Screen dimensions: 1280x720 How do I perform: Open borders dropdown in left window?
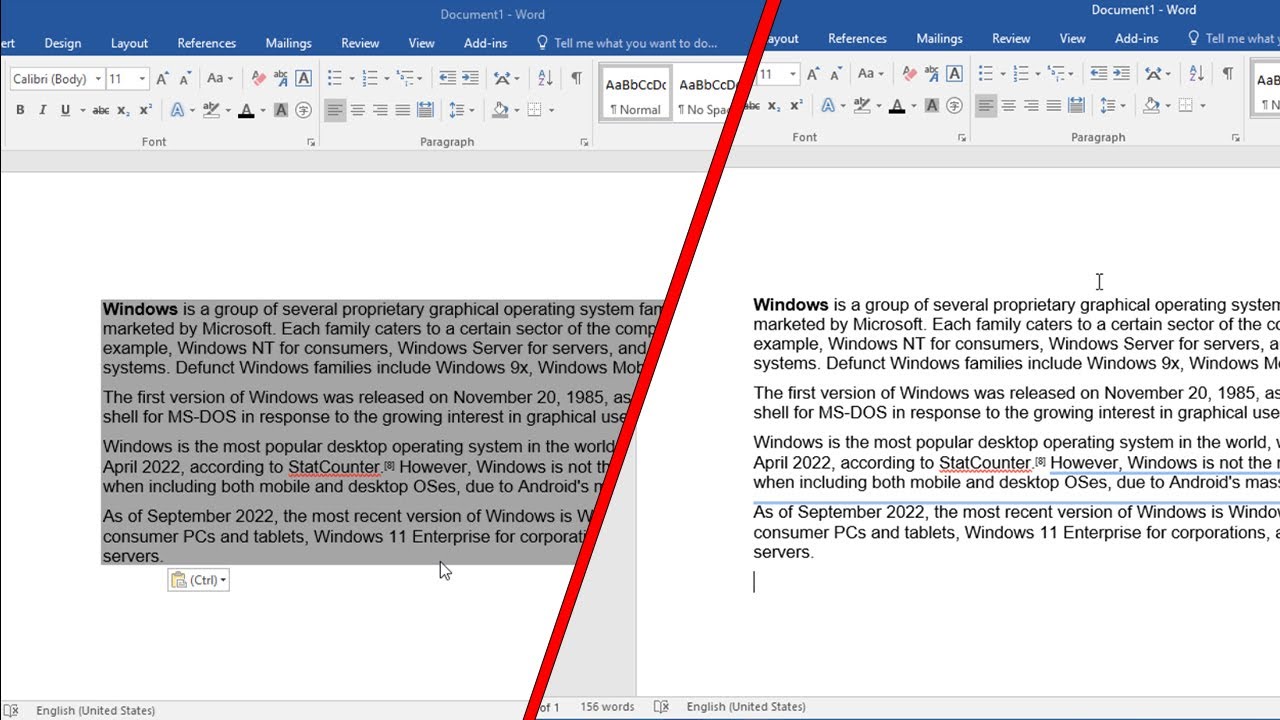coord(551,110)
